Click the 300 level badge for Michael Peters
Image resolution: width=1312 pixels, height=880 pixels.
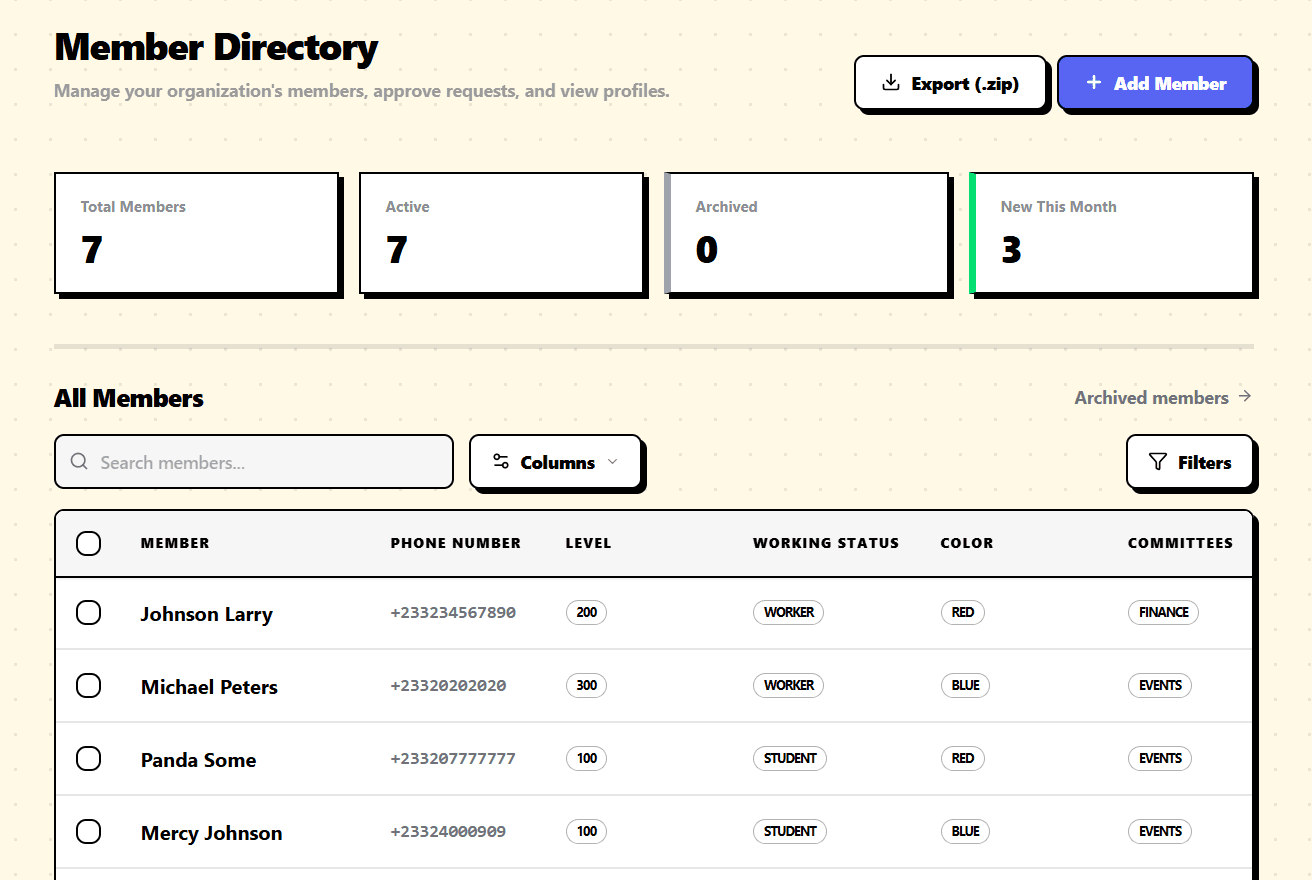[586, 685]
